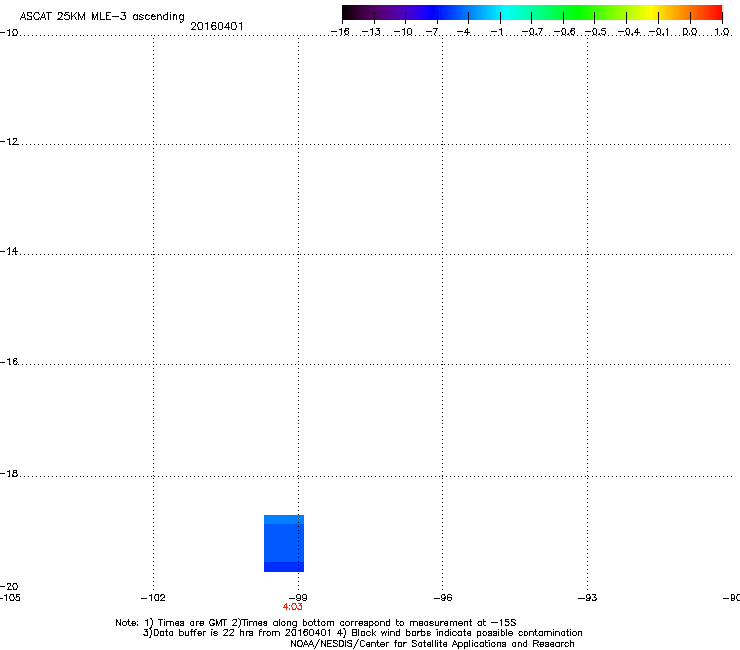The height and width of the screenshot is (650, 740).
Task: Click the latitude axis label '-18'
Action: [x=9, y=473]
